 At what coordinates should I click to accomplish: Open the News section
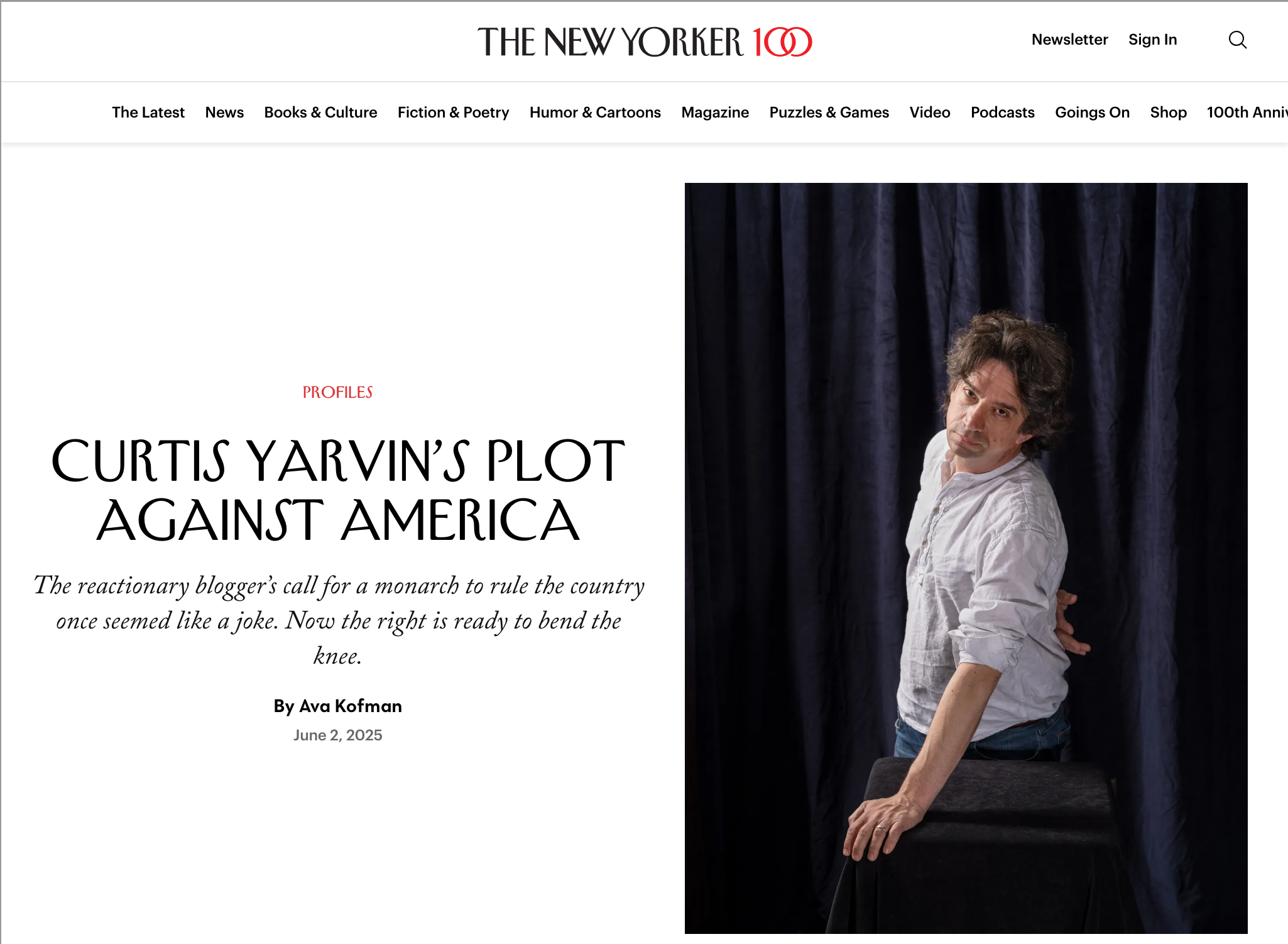pyautogui.click(x=224, y=113)
